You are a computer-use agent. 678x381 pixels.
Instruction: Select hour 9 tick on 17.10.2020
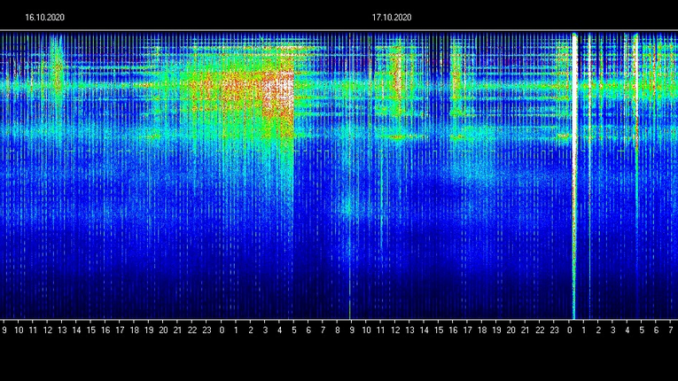coord(352,330)
